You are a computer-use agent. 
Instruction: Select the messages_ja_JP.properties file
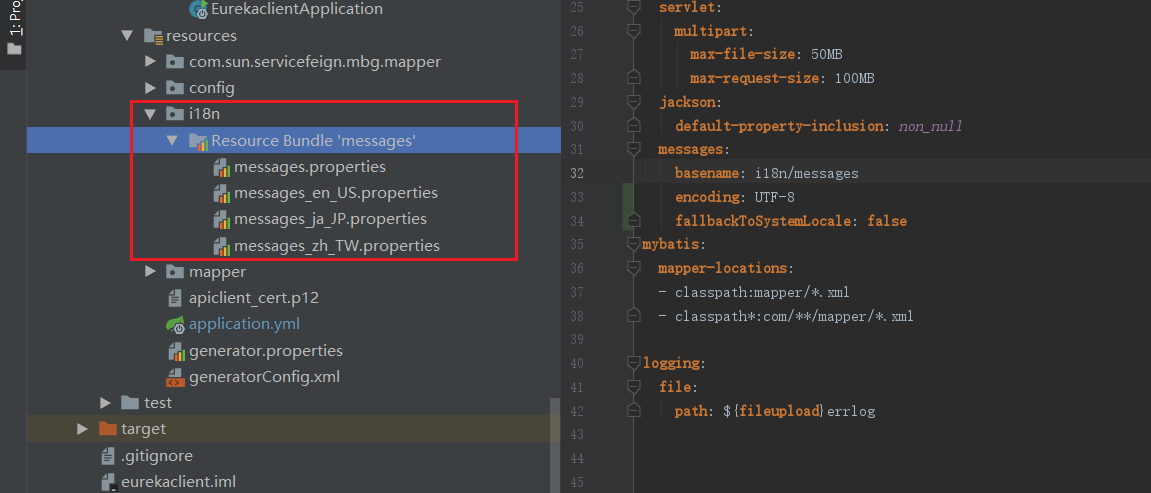(330, 219)
